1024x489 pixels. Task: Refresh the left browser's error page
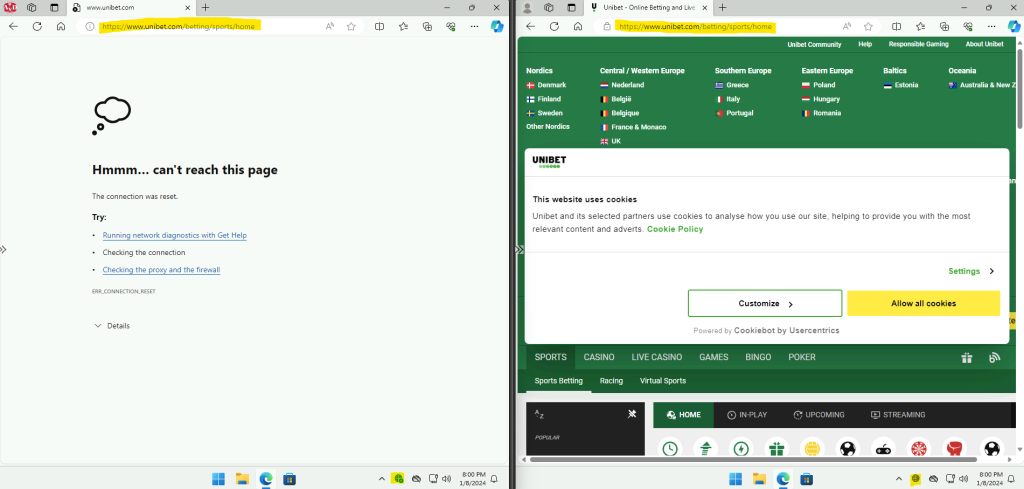pyautogui.click(x=37, y=27)
